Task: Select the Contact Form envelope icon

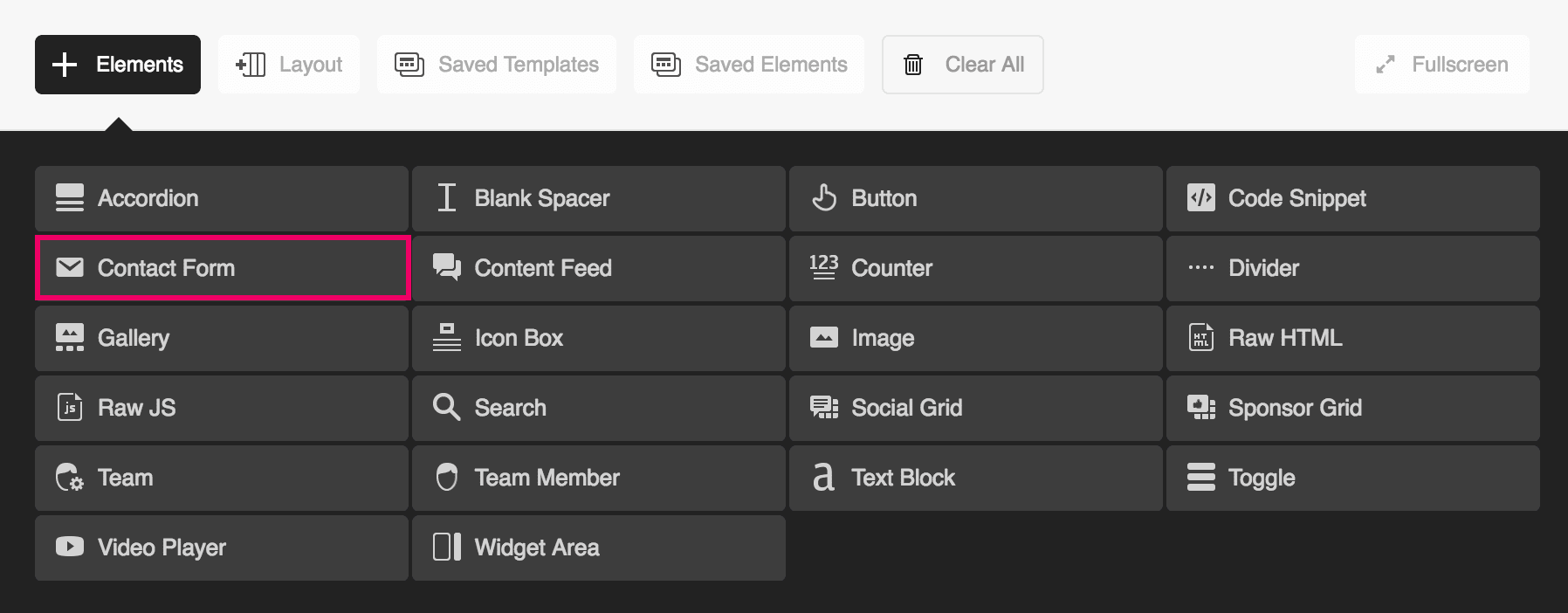Action: (70, 267)
